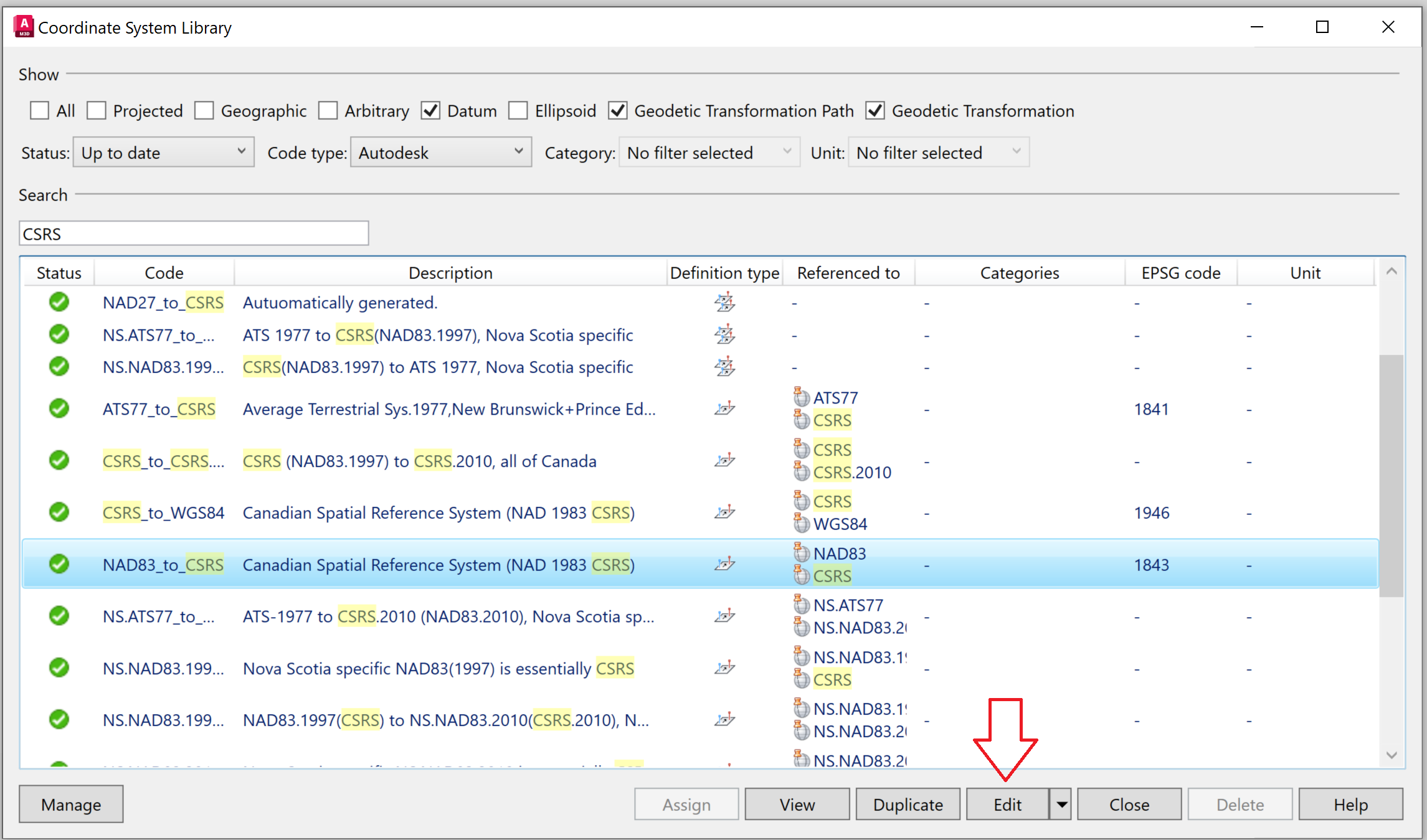
Task: Click the green status checkmark for ATS77_to_CSRS
Action: coord(58,408)
